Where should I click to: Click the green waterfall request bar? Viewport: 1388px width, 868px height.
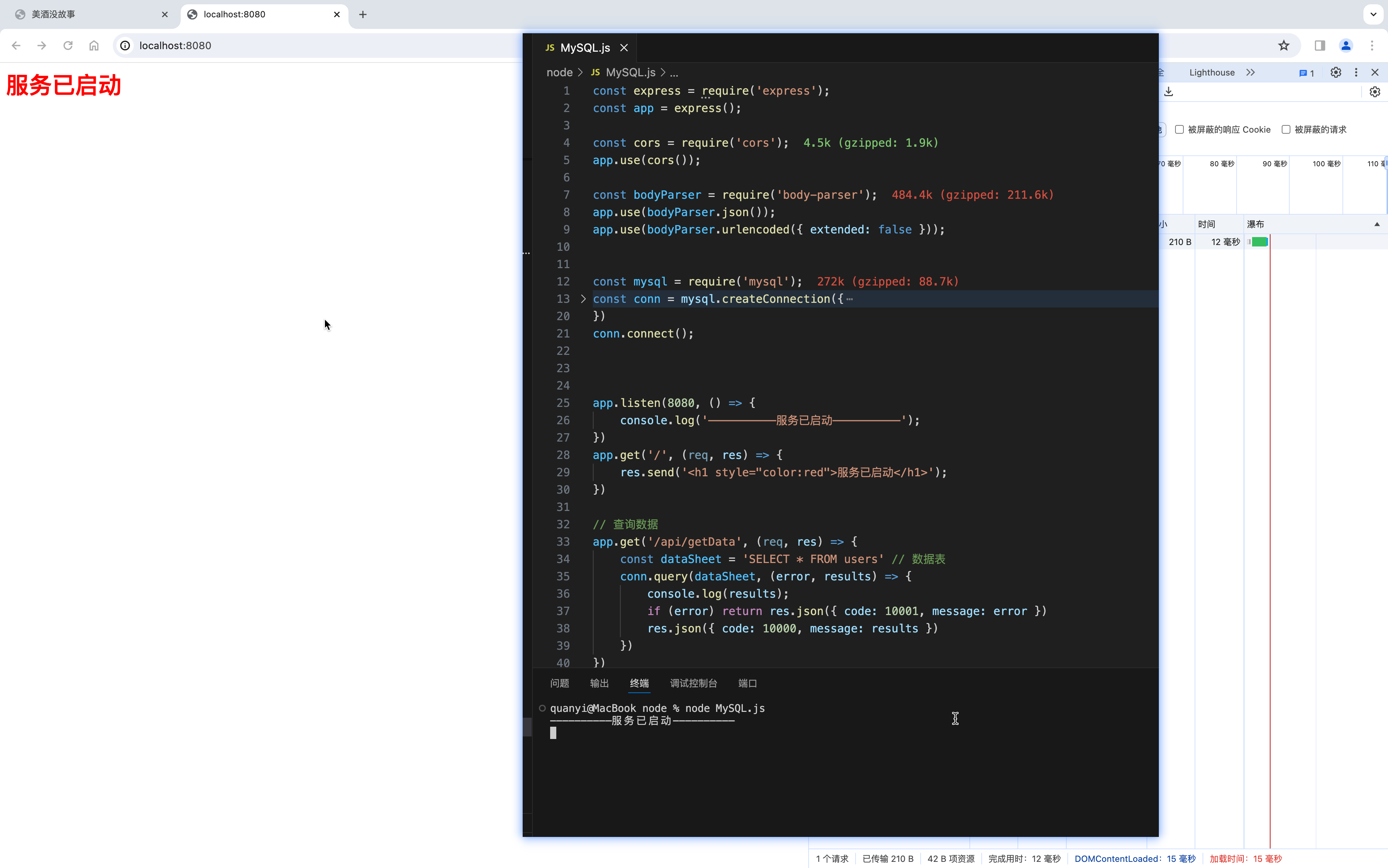tap(1259, 242)
